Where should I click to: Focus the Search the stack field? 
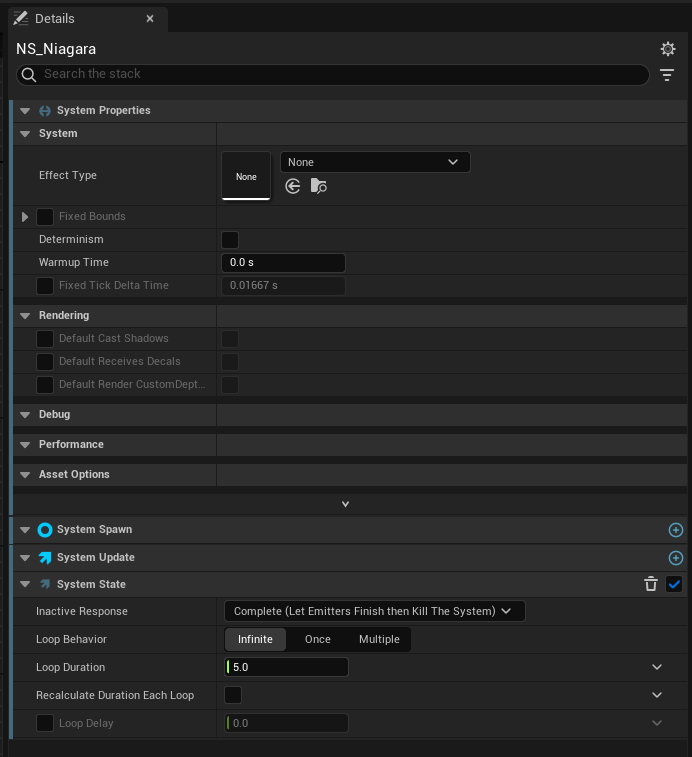click(333, 75)
